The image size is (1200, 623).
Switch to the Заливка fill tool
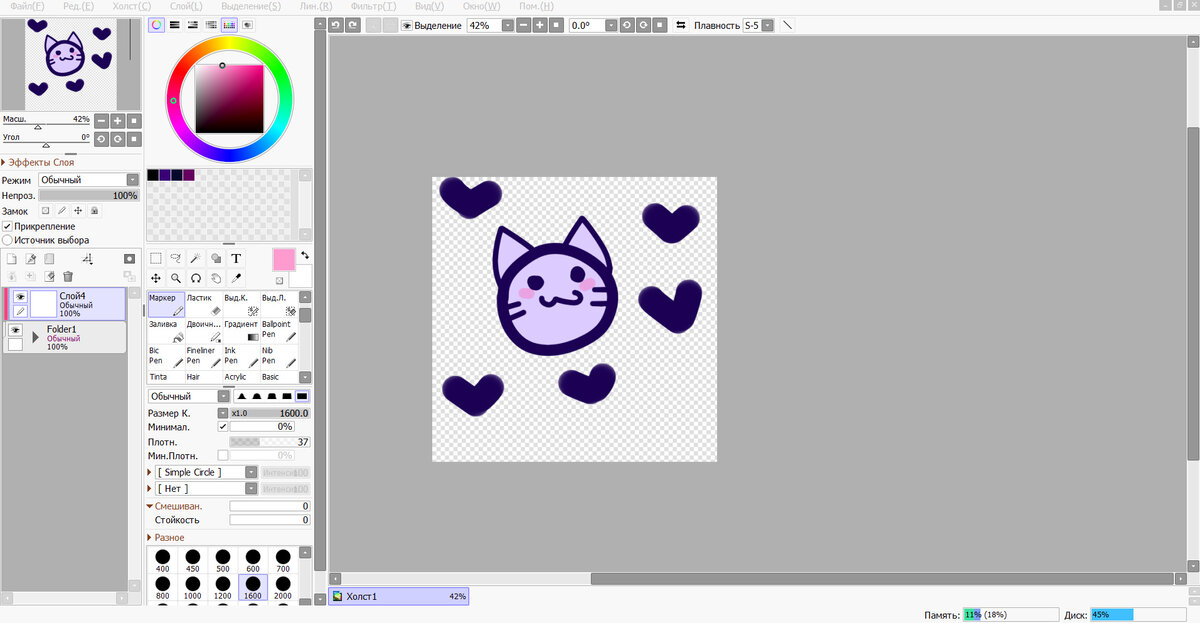point(165,330)
